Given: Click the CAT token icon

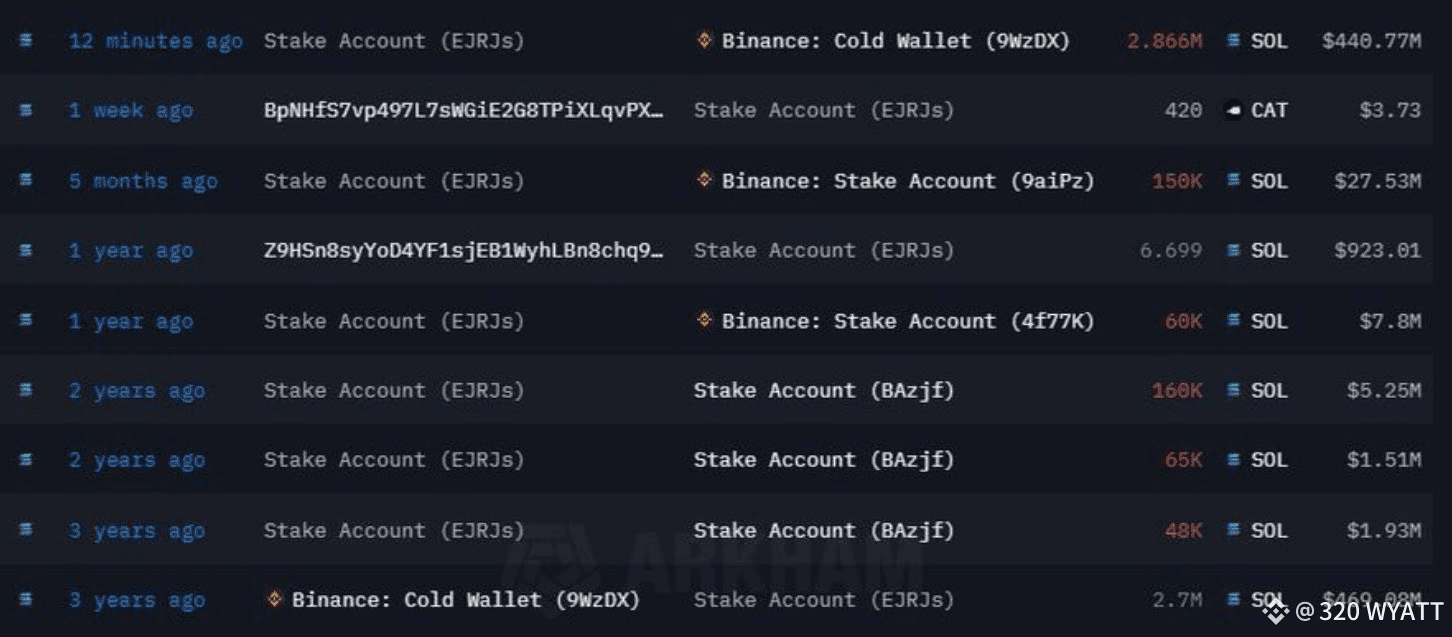Looking at the screenshot, I should click(1233, 111).
